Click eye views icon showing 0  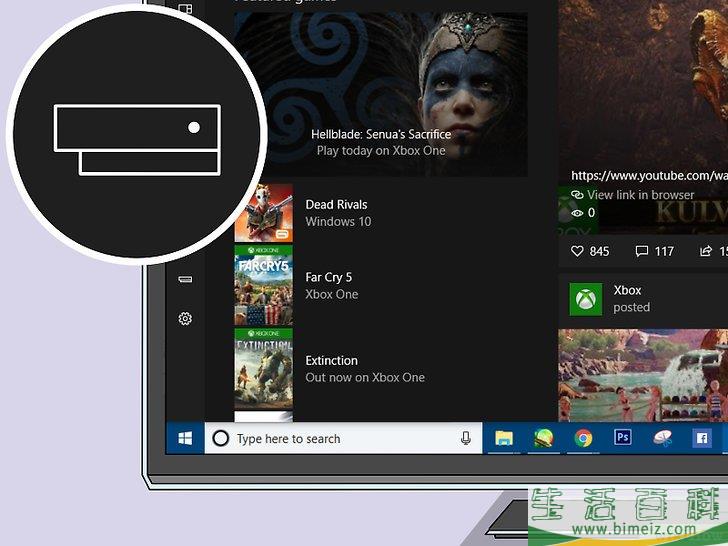coord(577,213)
